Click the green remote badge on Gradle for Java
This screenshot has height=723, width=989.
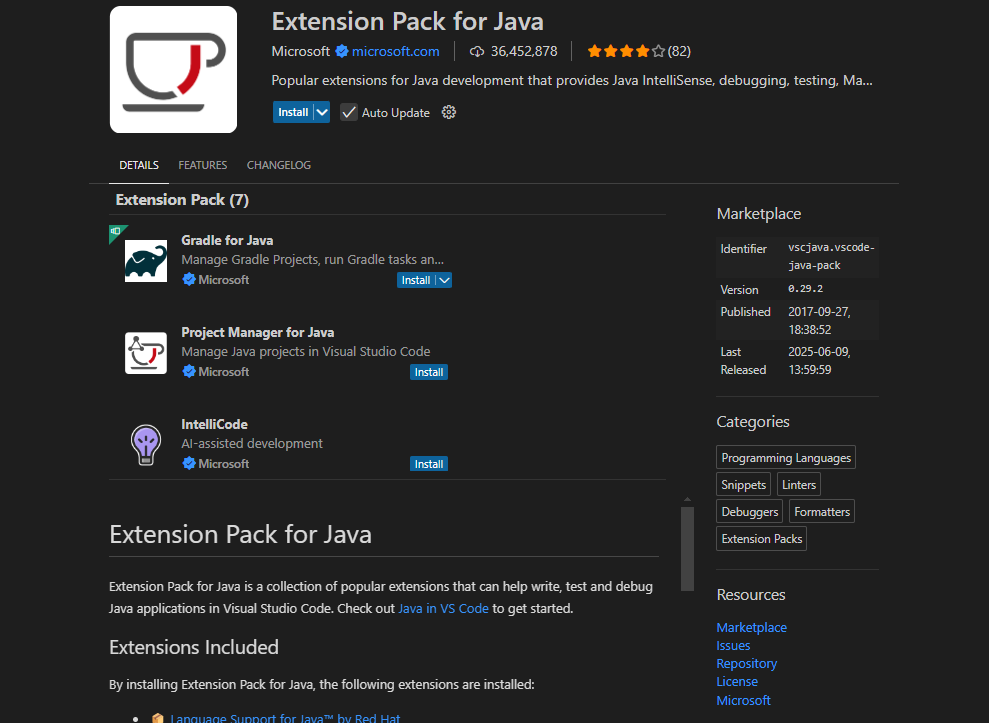click(x=116, y=232)
